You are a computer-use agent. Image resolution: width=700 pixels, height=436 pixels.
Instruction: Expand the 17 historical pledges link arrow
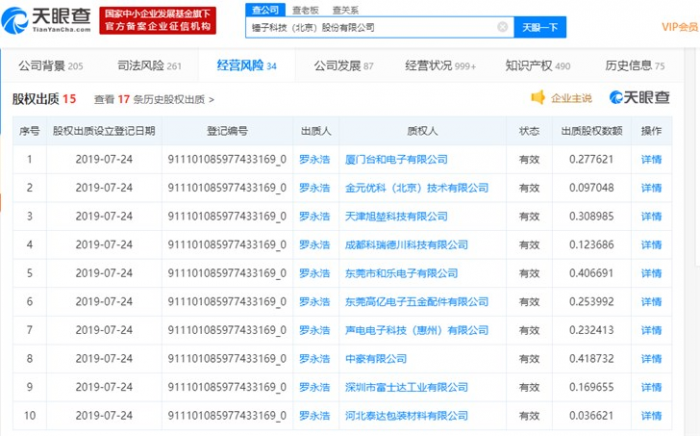coord(211,100)
